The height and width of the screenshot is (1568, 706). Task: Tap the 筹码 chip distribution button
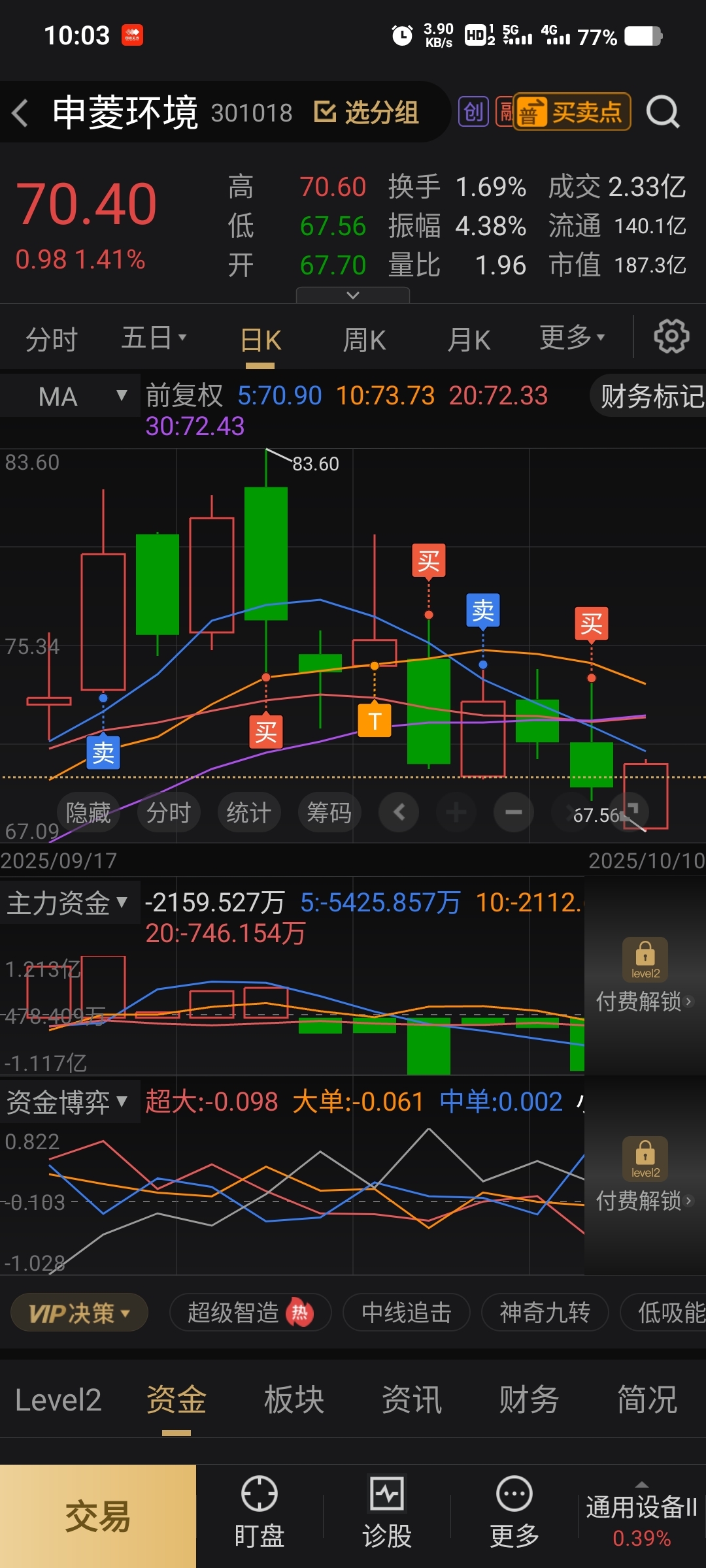pyautogui.click(x=329, y=812)
